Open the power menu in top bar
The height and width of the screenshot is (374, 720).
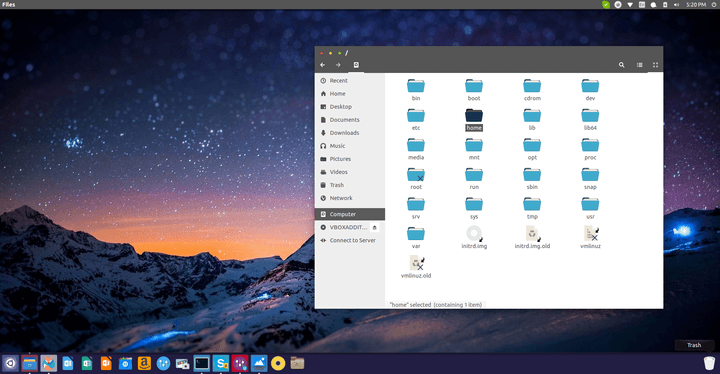714,5
